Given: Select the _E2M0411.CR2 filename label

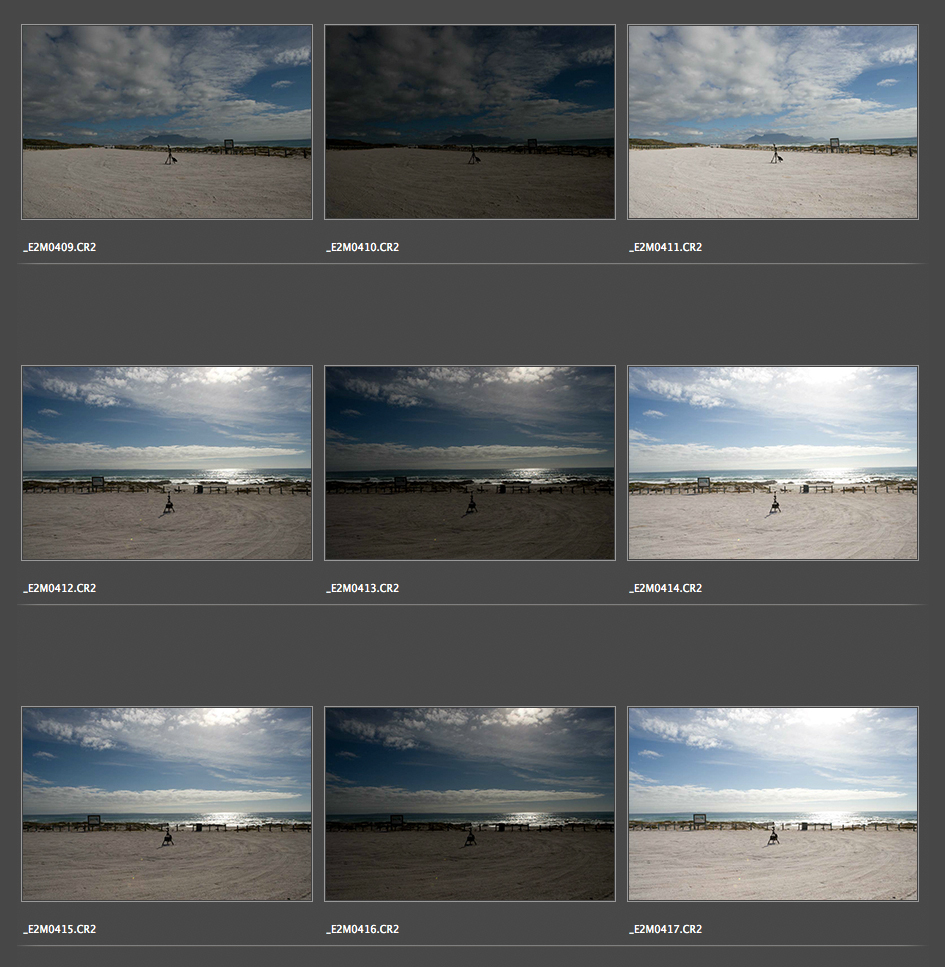Looking at the screenshot, I should coord(666,247).
